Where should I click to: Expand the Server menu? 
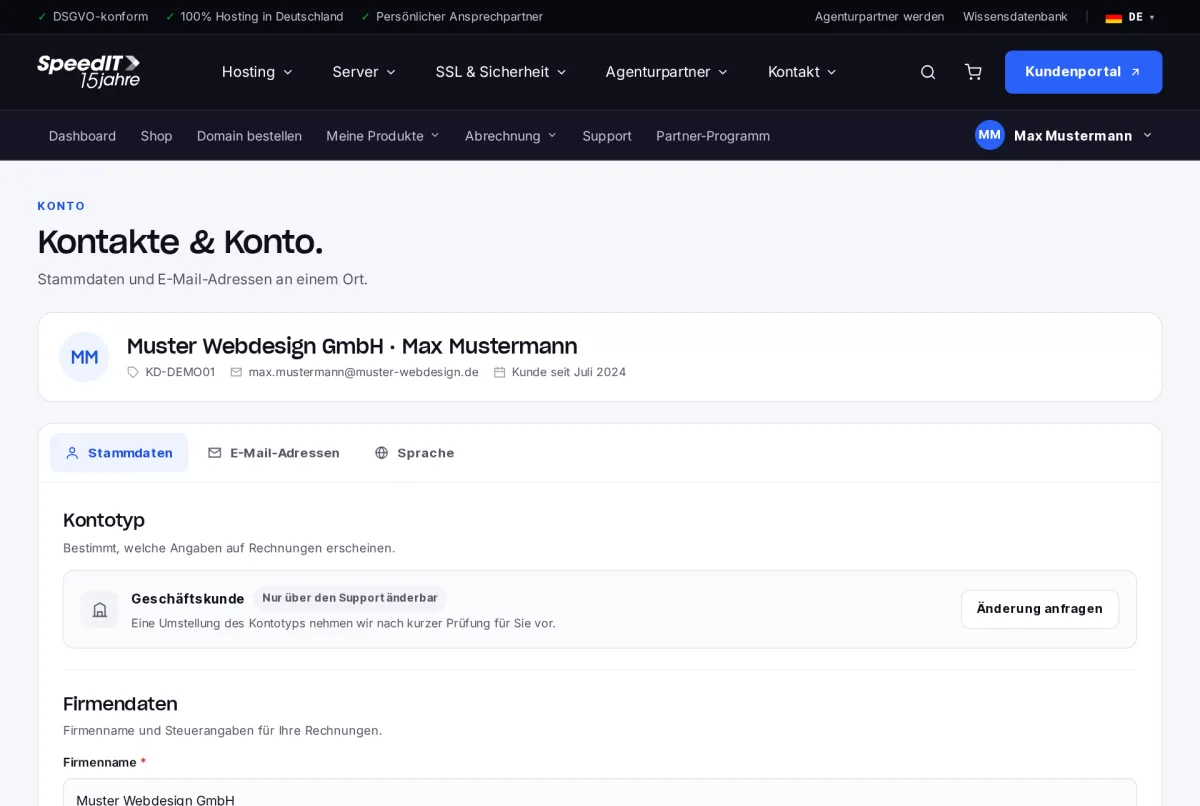coord(364,72)
